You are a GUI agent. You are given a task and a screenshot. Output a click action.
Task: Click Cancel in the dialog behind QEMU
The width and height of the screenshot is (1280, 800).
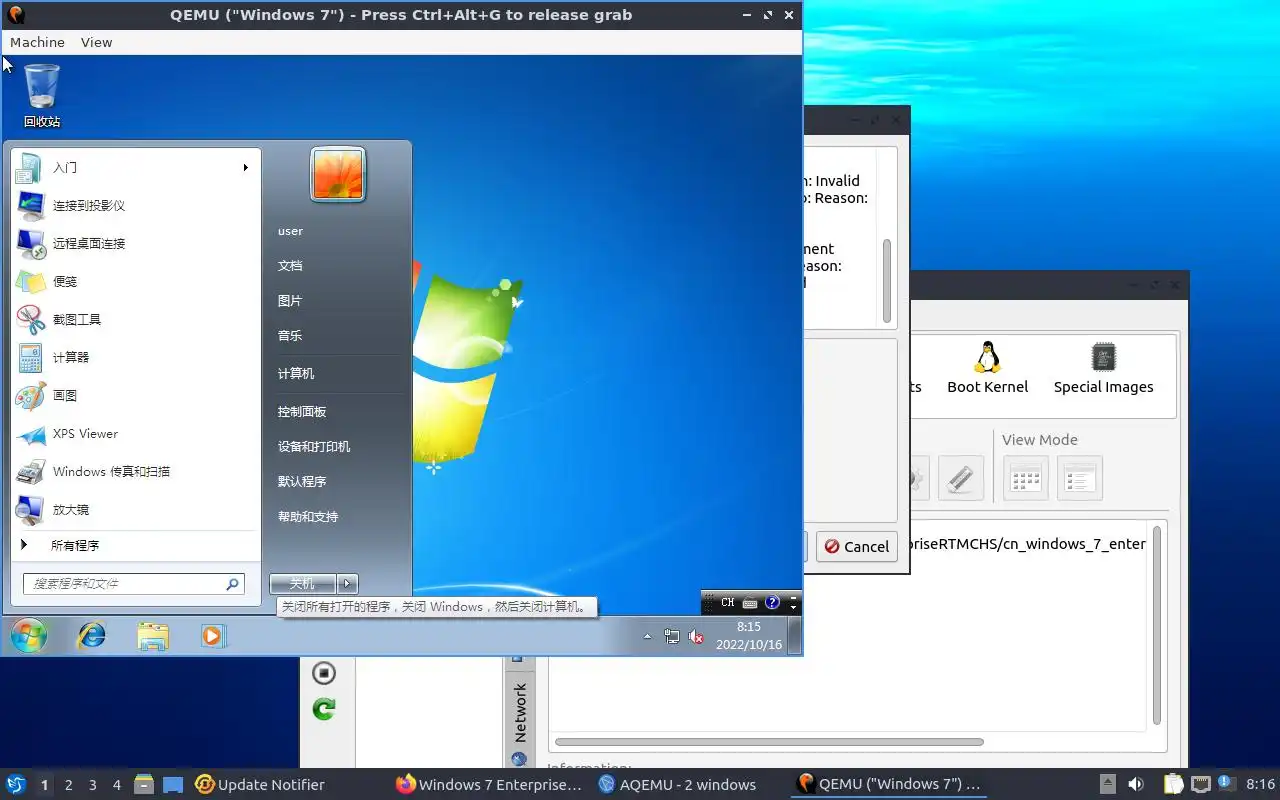(856, 546)
